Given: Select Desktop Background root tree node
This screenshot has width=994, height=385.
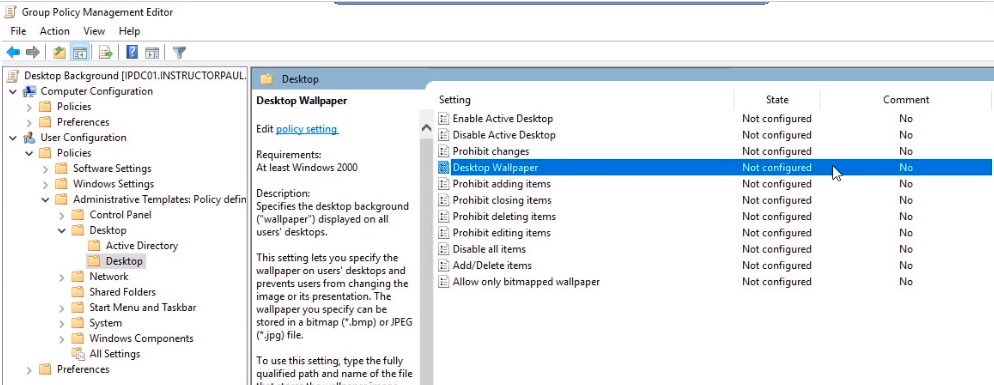Looking at the screenshot, I should pyautogui.click(x=134, y=76).
